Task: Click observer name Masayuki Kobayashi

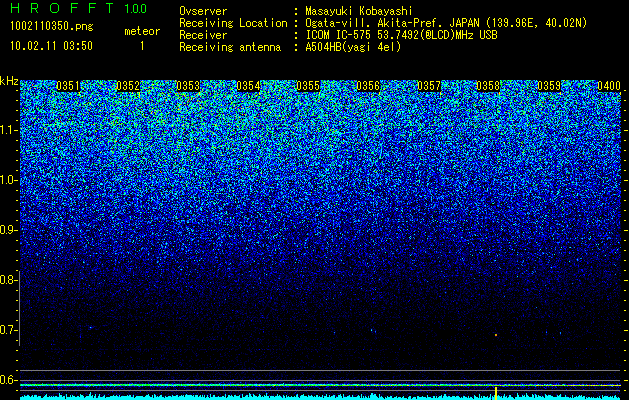Action: point(359,11)
